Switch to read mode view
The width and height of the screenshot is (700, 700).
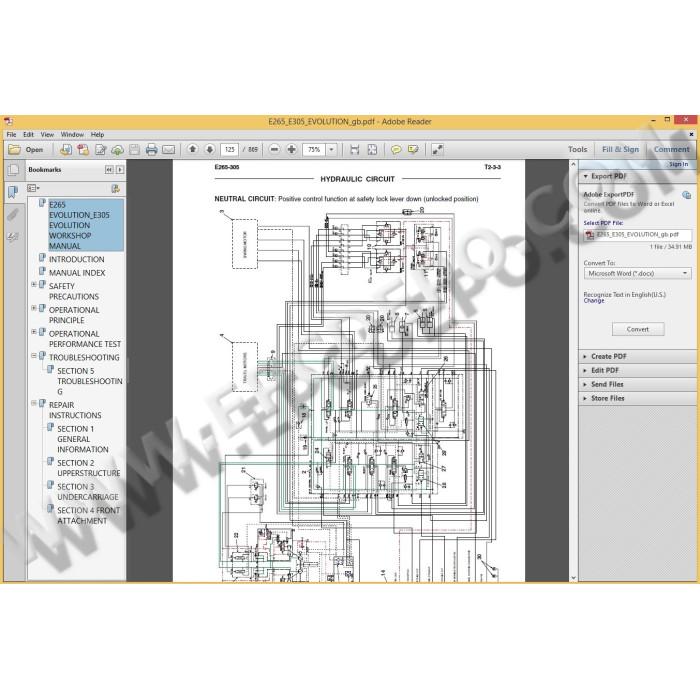pyautogui.click(x=437, y=150)
